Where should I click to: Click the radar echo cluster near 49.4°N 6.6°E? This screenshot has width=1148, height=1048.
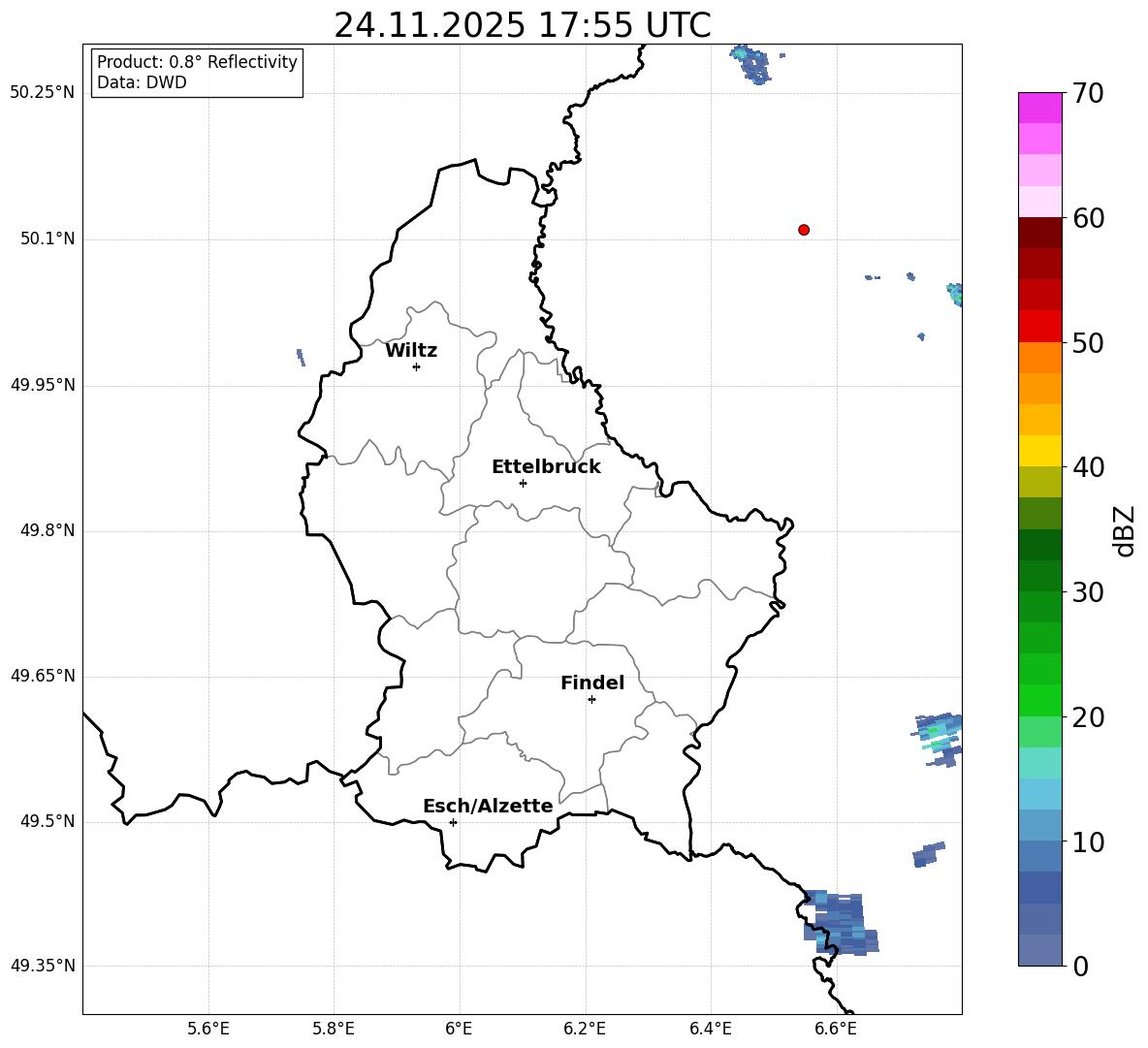pyautogui.click(x=841, y=922)
